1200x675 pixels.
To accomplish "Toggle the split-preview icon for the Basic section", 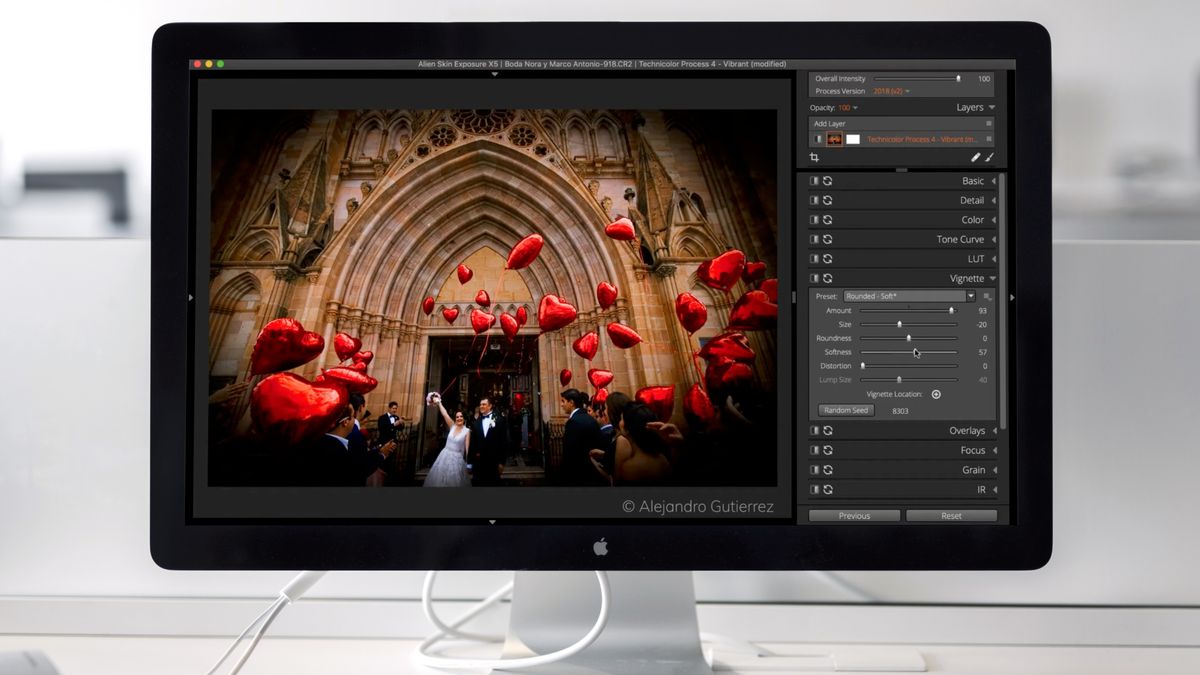I will coord(814,181).
